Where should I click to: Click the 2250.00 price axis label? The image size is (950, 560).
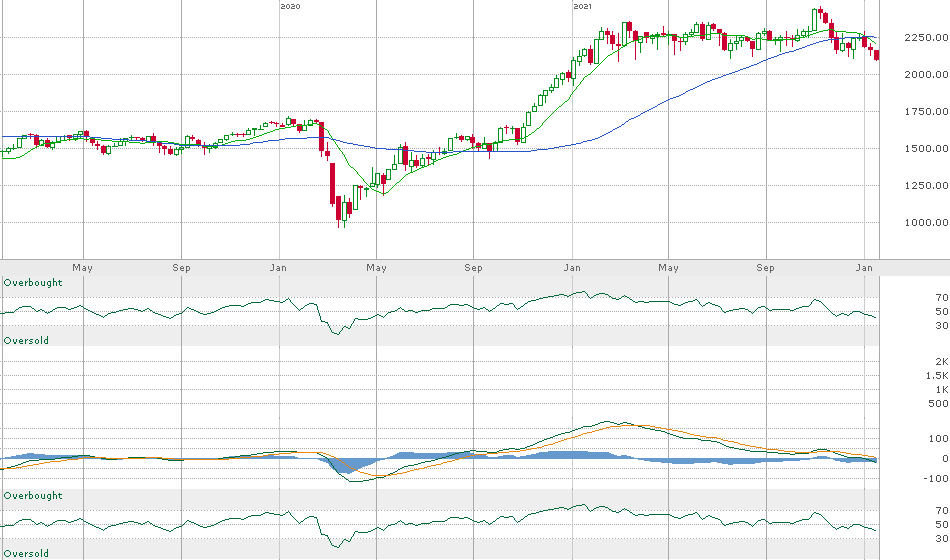[x=926, y=38]
